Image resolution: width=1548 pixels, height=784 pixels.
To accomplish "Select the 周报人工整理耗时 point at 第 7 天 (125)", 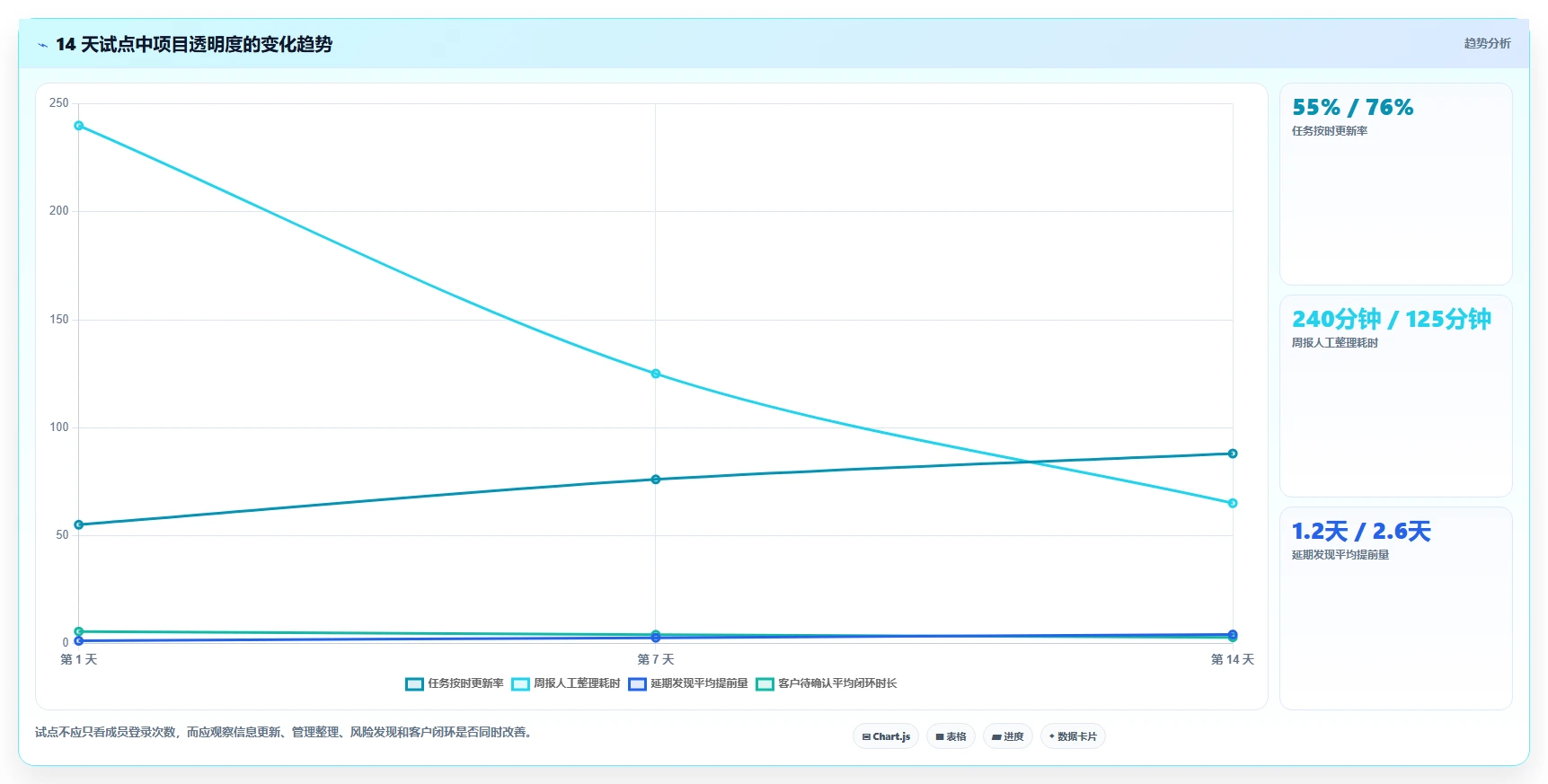I will pos(656,374).
